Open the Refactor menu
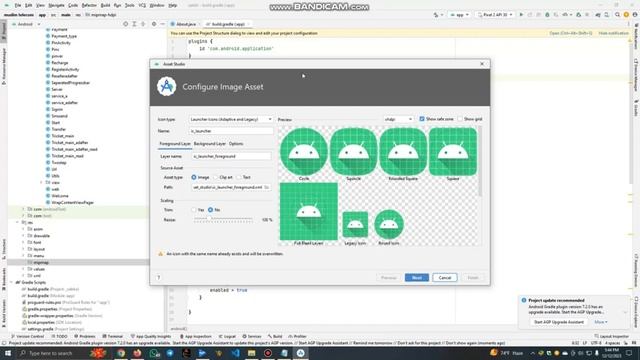 click(x=89, y=6)
